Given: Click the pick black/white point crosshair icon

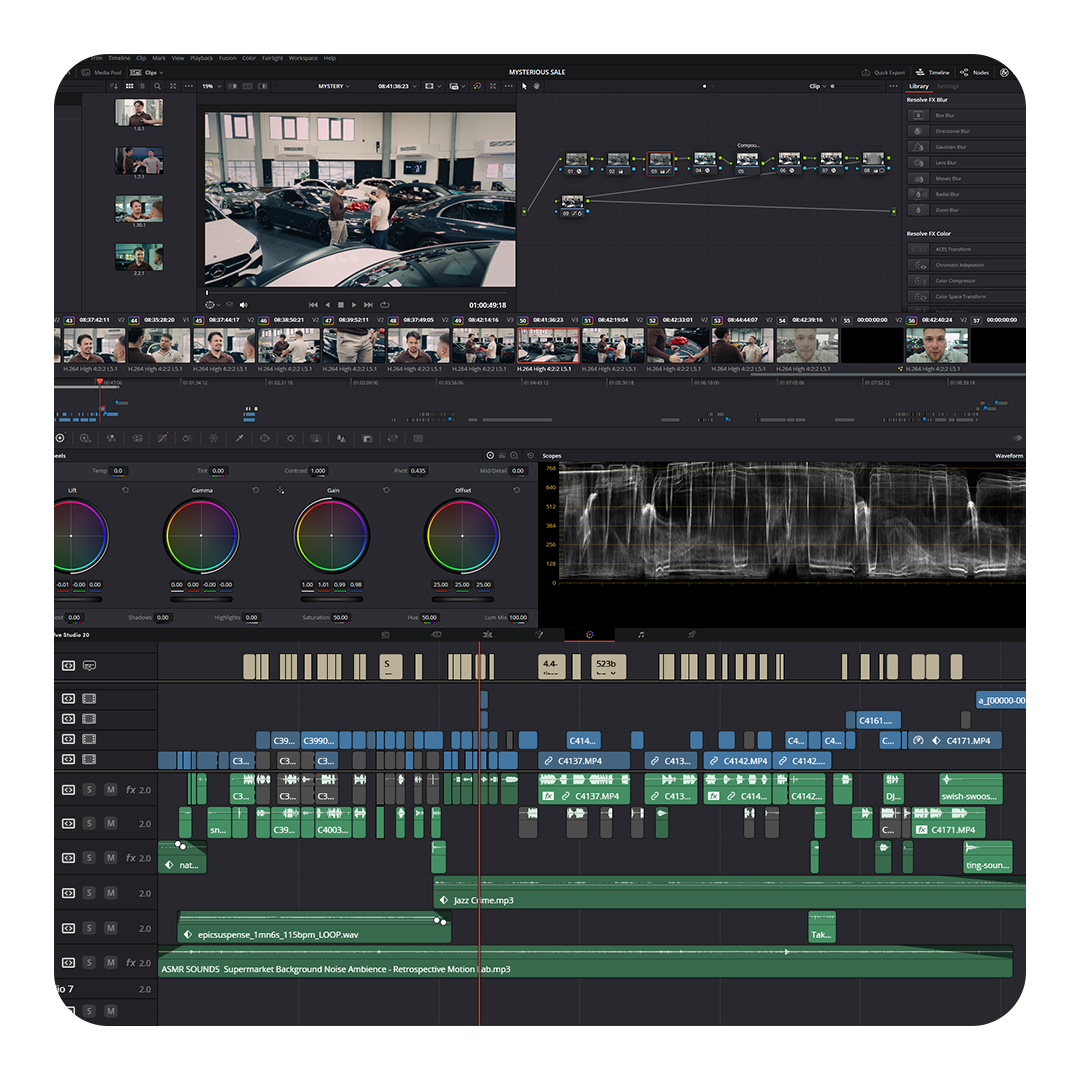Looking at the screenshot, I should point(280,490).
